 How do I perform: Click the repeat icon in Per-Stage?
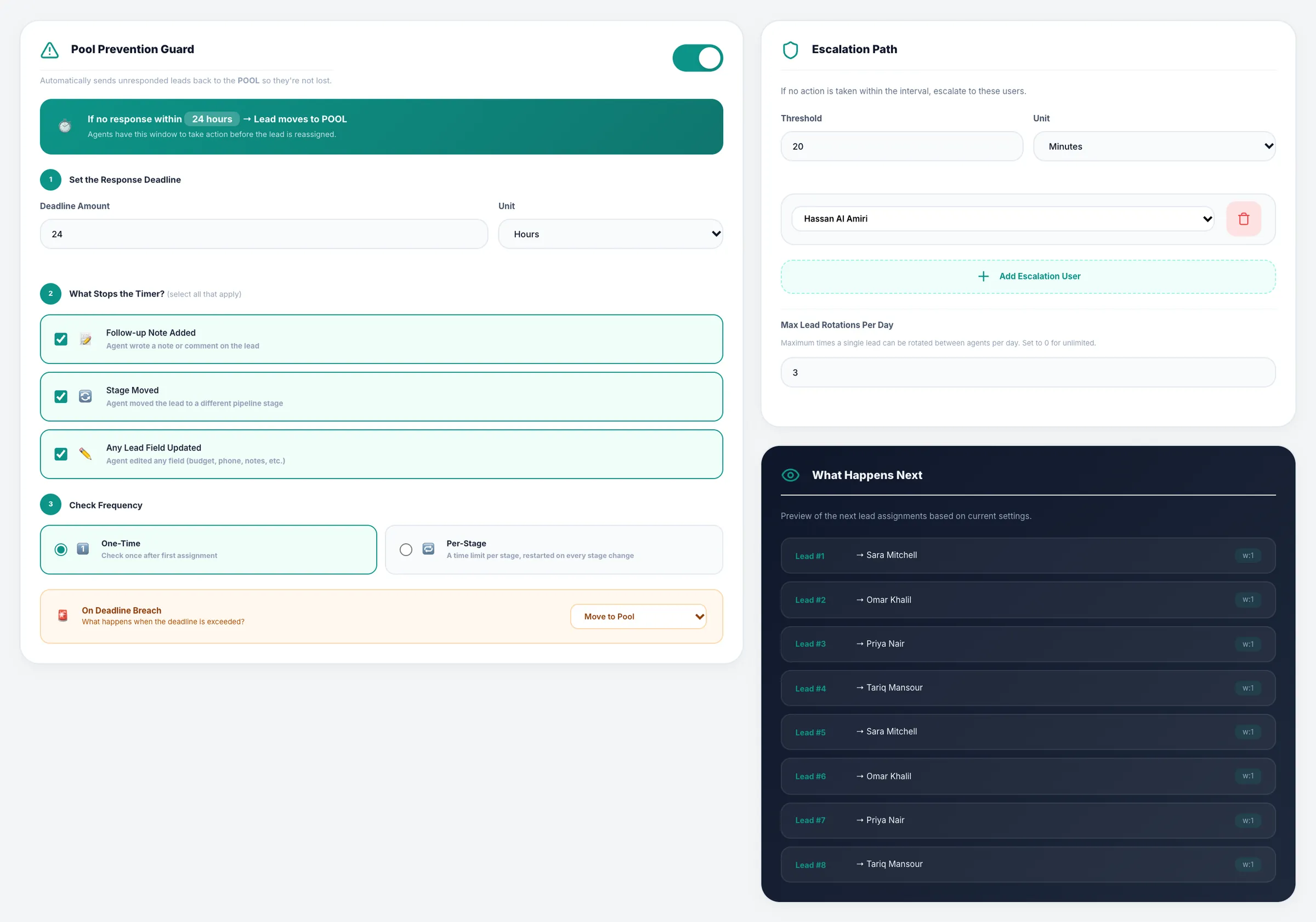coord(428,549)
